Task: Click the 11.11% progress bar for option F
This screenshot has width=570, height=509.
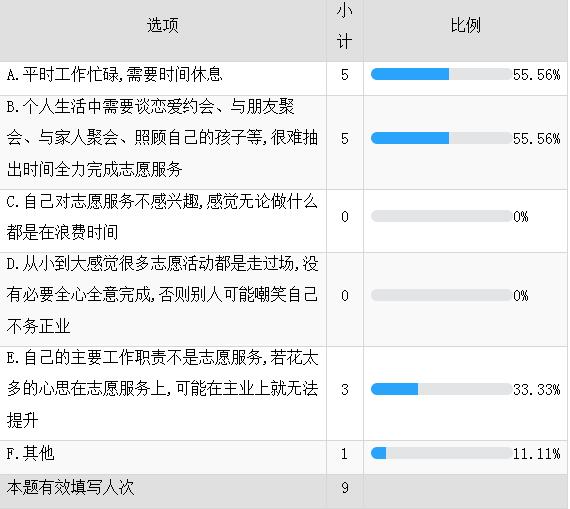Action: (x=441, y=453)
